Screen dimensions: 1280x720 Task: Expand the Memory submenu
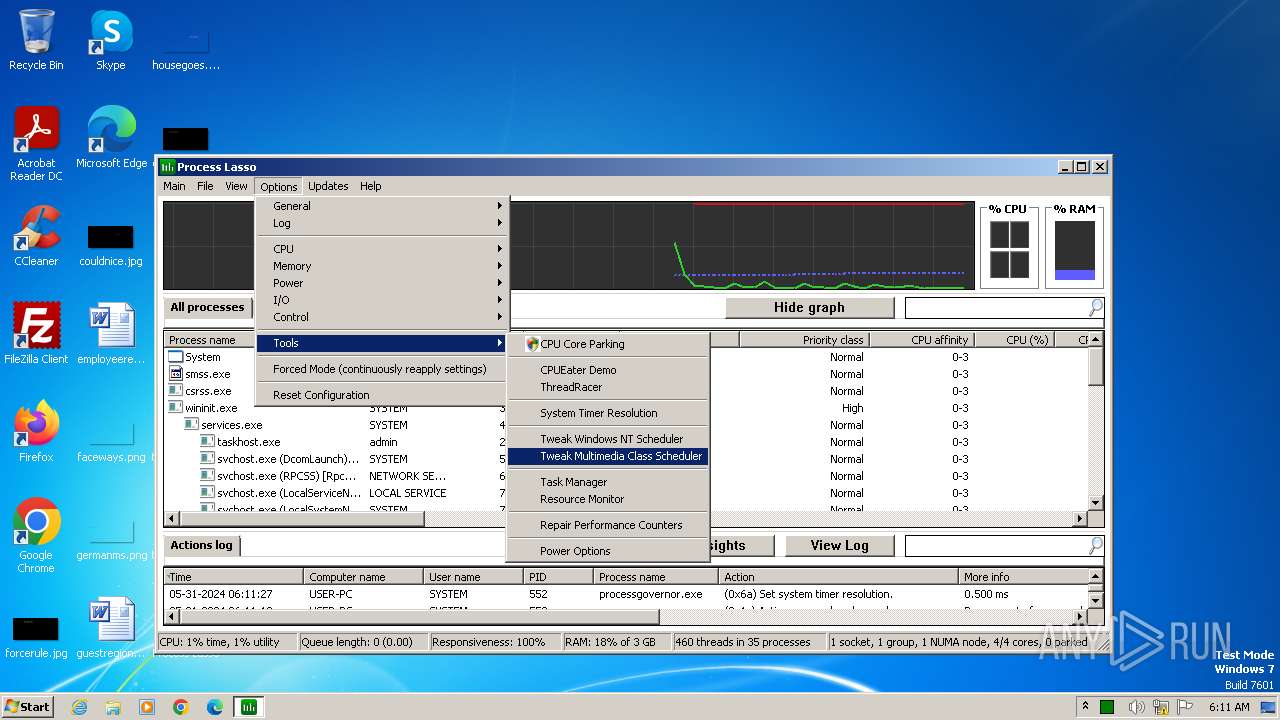[382, 266]
